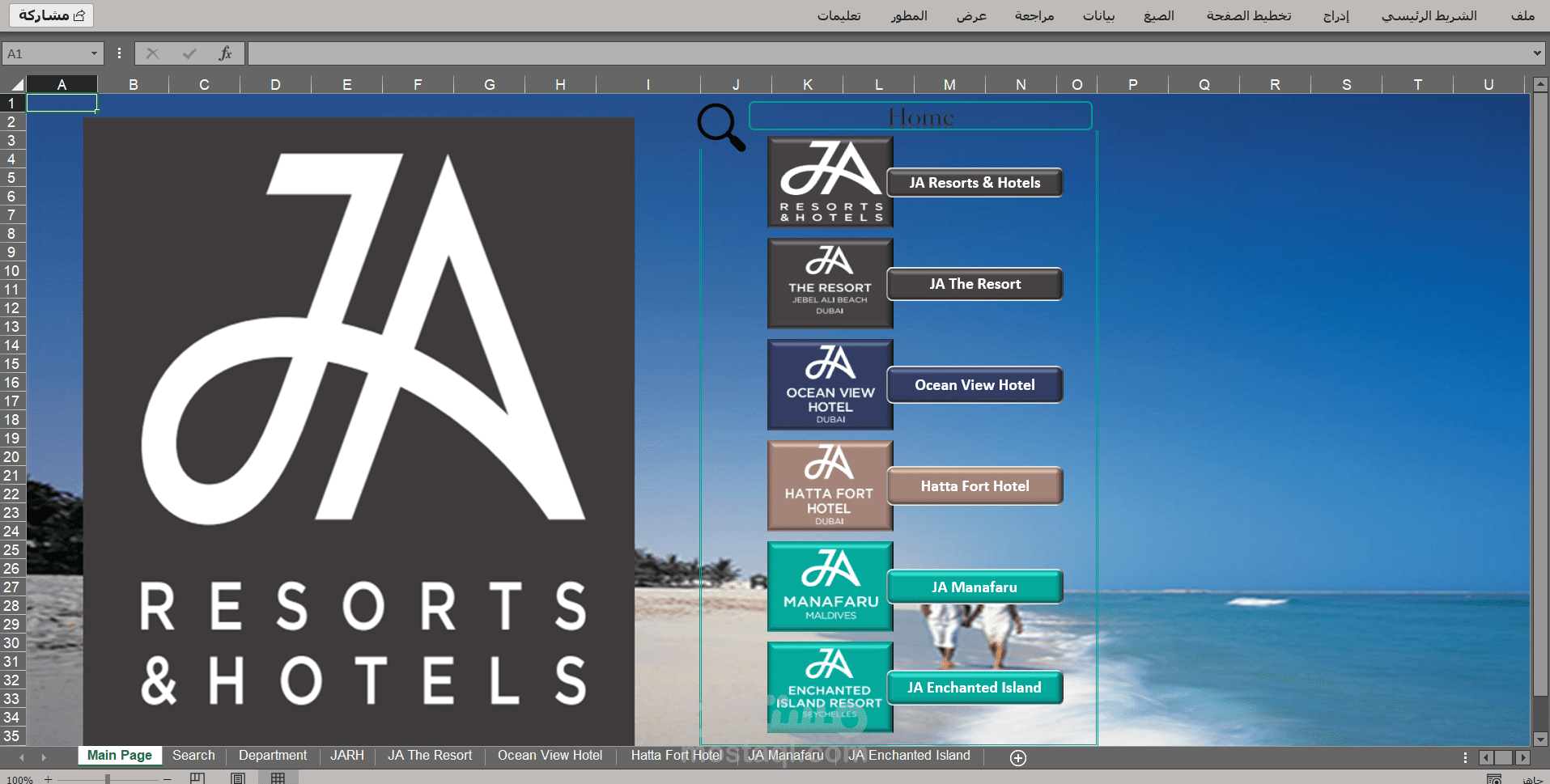Open the إدراج (Insert) ribbon tab
Image resolution: width=1550 pixels, height=784 pixels.
point(1336,15)
